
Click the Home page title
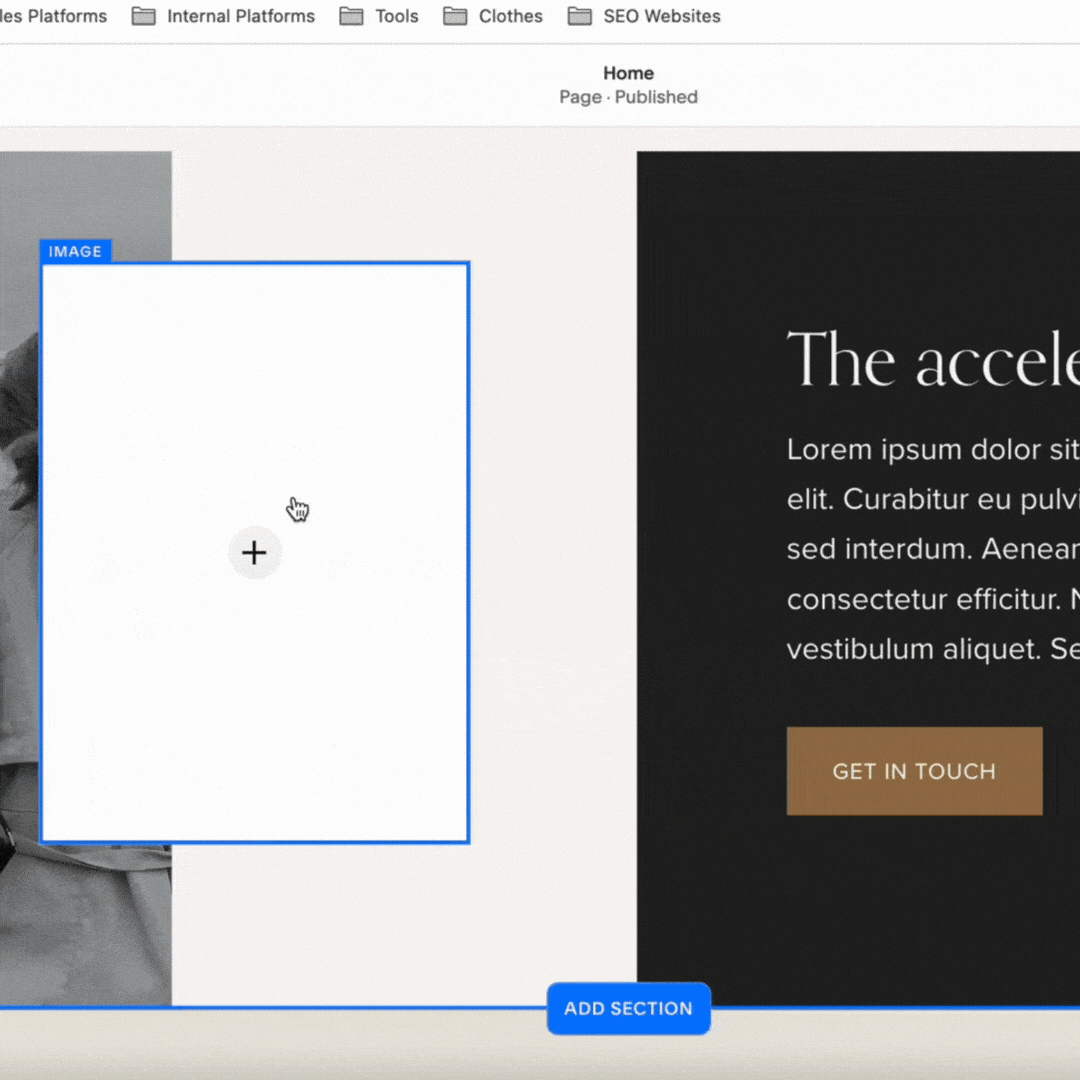coord(628,73)
